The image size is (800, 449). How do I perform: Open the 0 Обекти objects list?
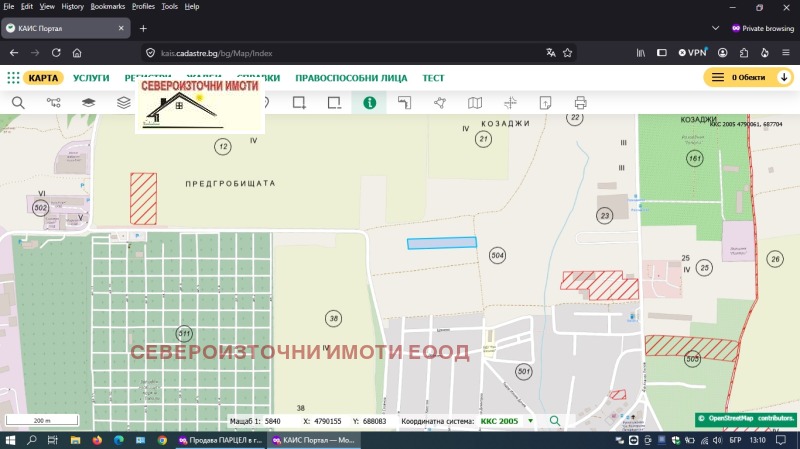click(x=741, y=78)
